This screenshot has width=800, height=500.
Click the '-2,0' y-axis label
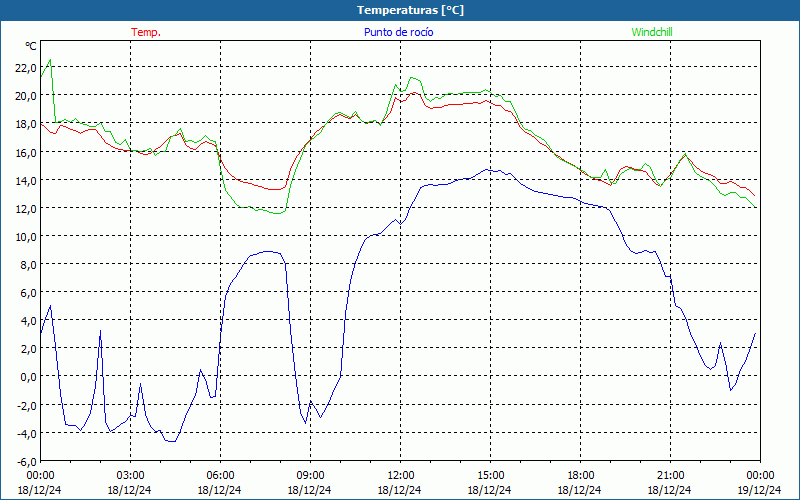pyautogui.click(x=27, y=406)
